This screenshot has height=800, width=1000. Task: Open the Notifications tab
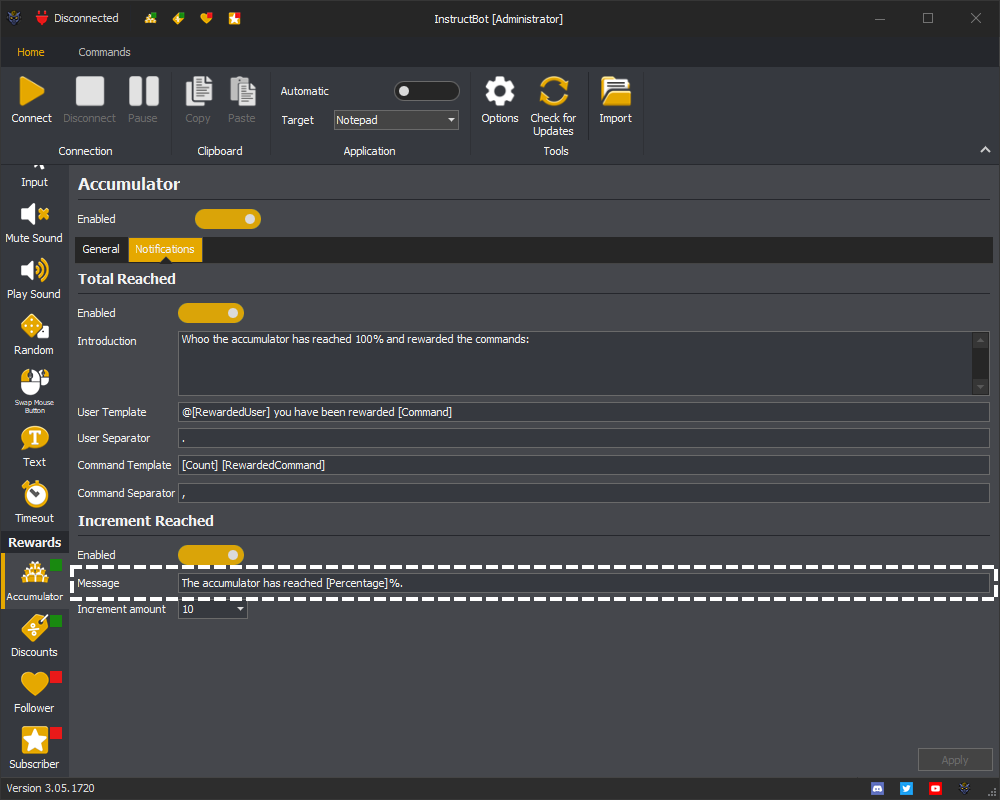(x=165, y=249)
